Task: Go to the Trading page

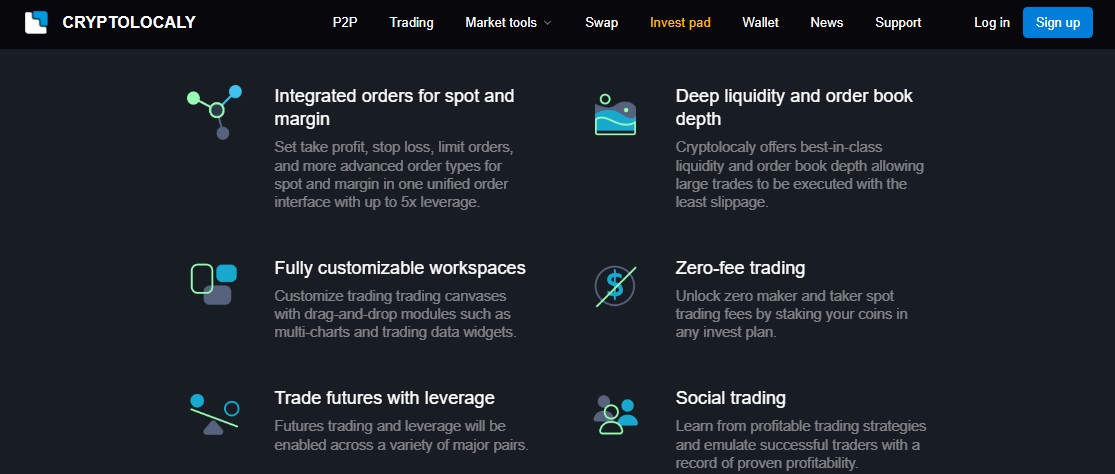Action: coord(411,22)
